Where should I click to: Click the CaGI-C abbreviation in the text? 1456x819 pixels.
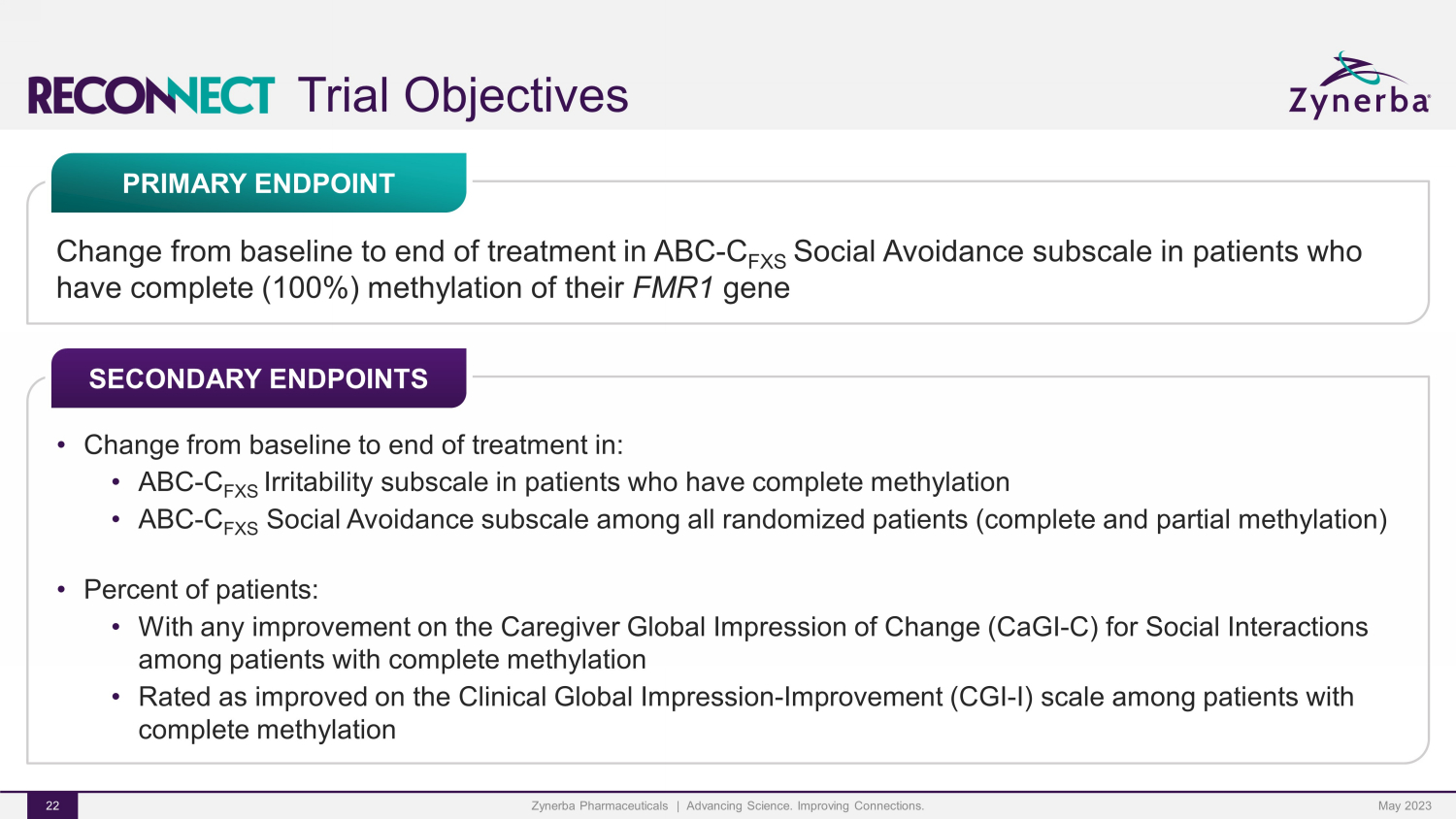(1042, 627)
